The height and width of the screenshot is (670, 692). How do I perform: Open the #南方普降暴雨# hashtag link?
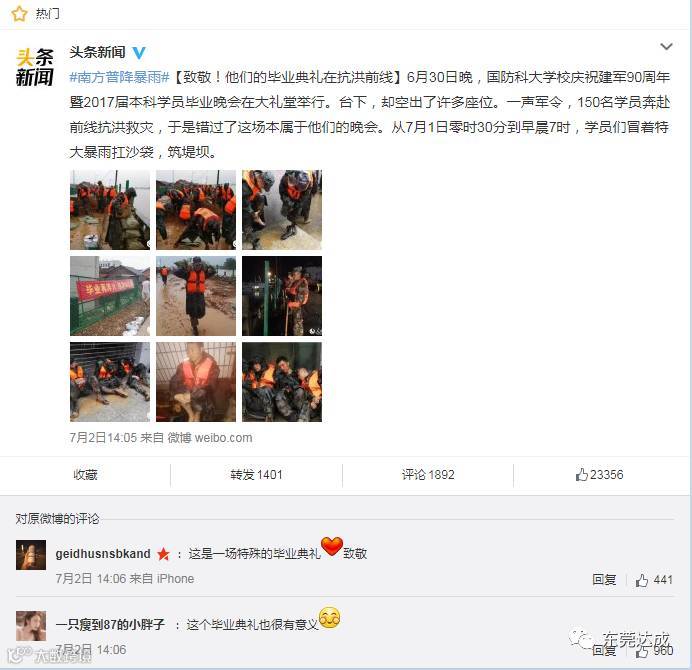(119, 77)
